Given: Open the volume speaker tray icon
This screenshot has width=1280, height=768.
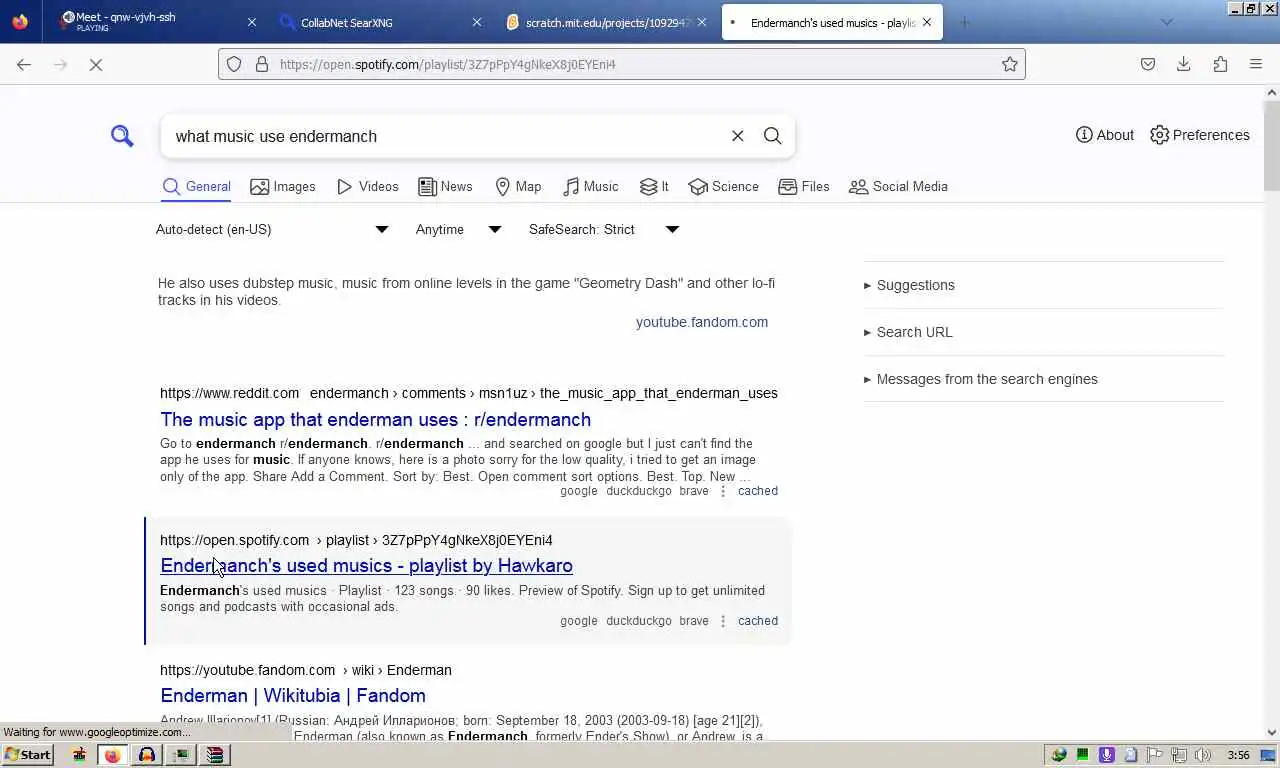Looking at the screenshot, I should (x=1203, y=755).
